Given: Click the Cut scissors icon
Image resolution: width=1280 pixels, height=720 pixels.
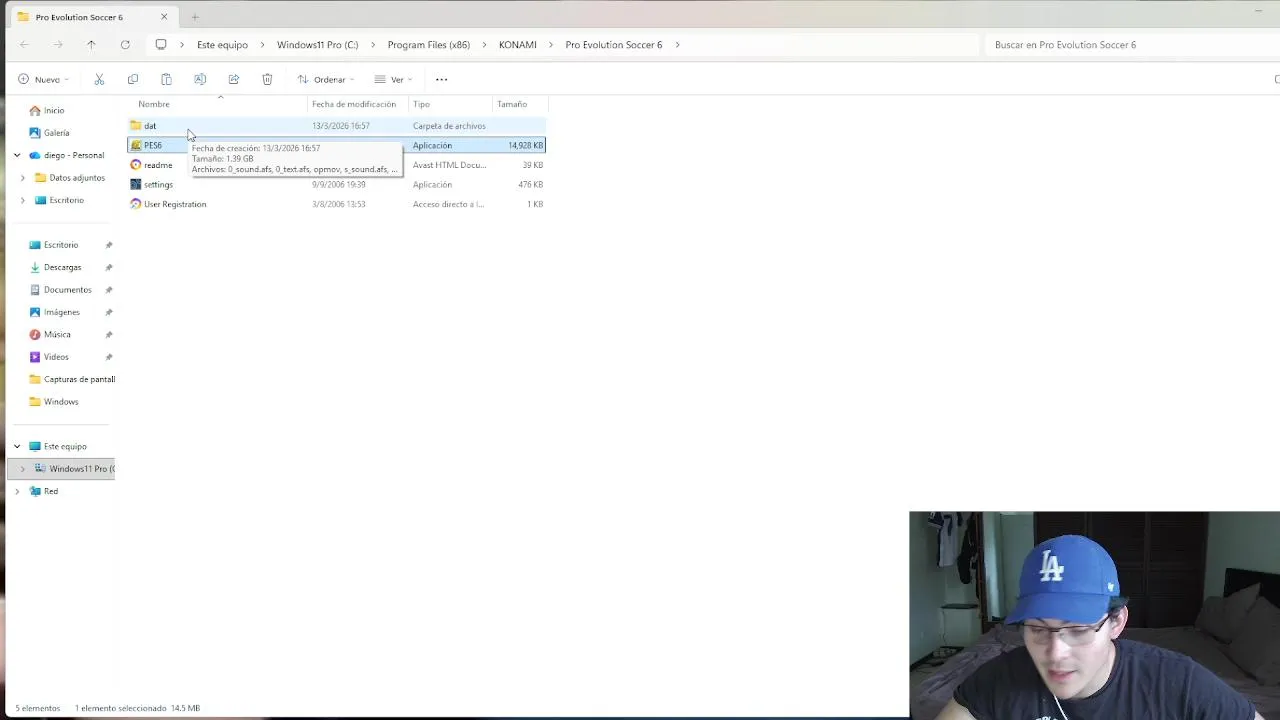Looking at the screenshot, I should coord(99,79).
